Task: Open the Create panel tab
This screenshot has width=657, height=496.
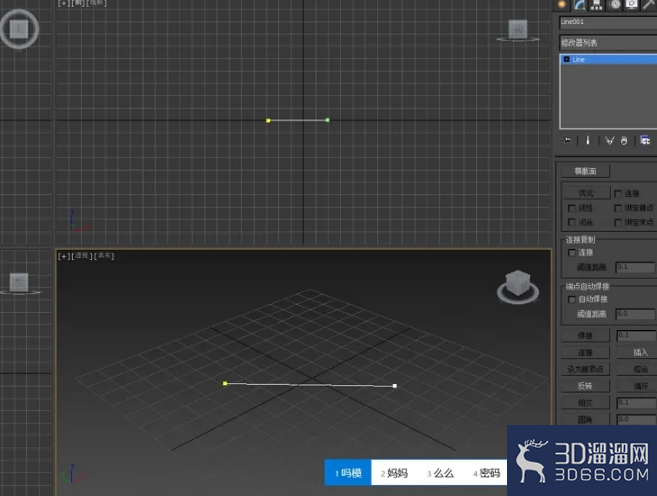Action: pos(562,5)
